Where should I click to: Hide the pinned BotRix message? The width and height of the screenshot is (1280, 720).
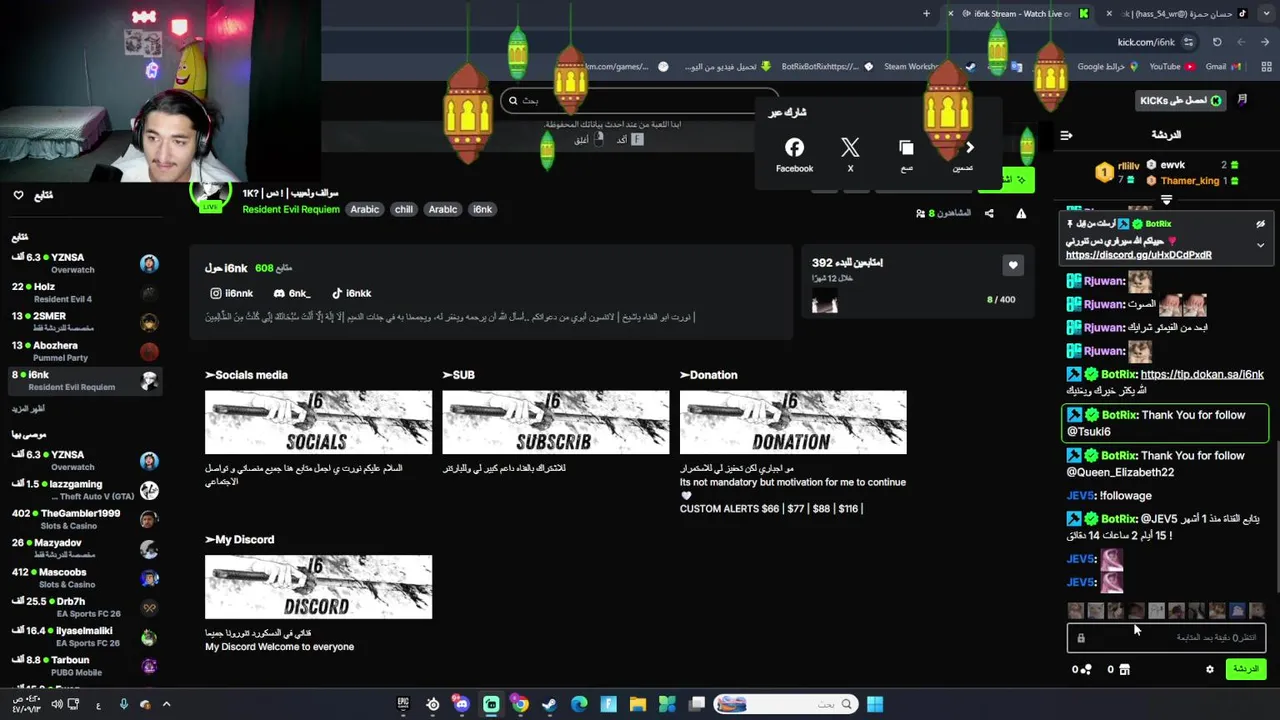pyautogui.click(x=1261, y=224)
